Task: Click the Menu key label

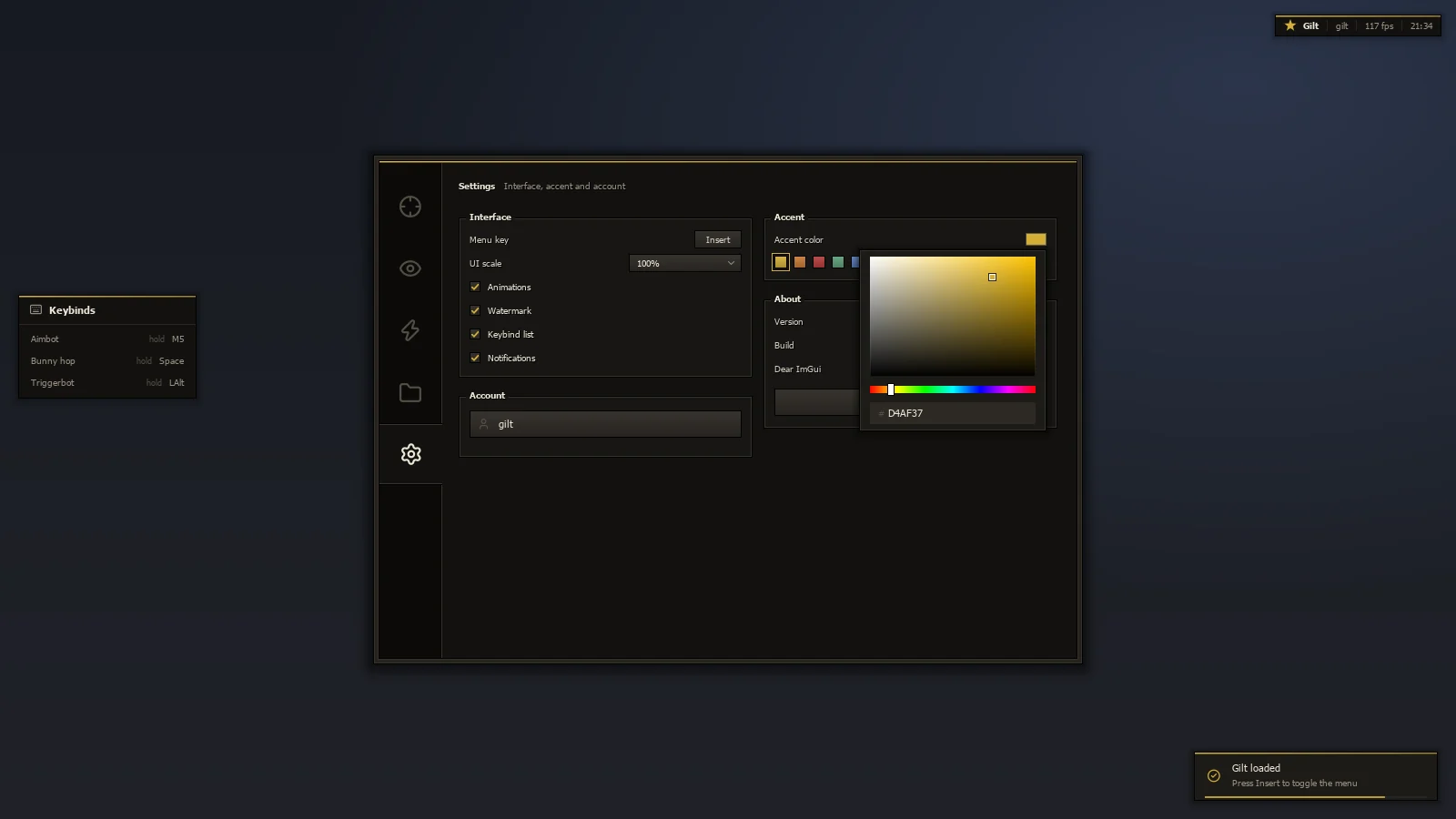Action: click(489, 240)
